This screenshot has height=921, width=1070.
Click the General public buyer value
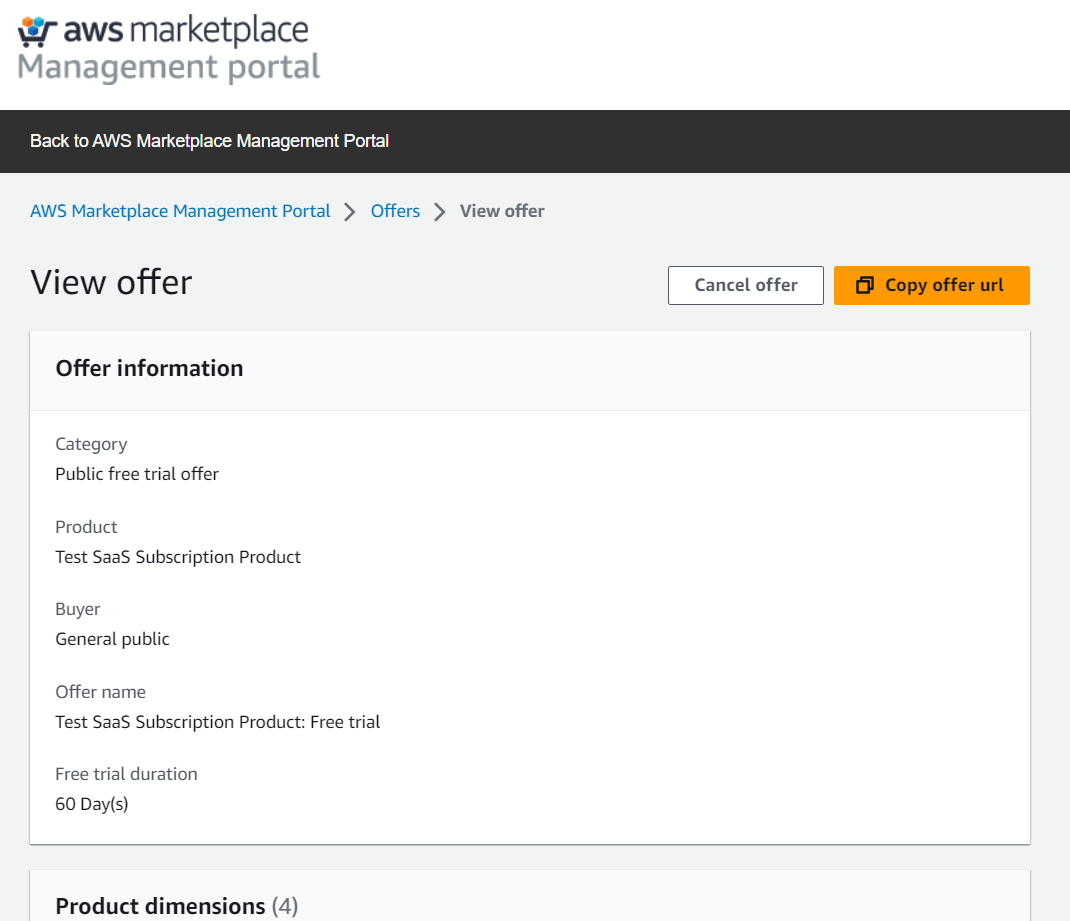(x=112, y=639)
